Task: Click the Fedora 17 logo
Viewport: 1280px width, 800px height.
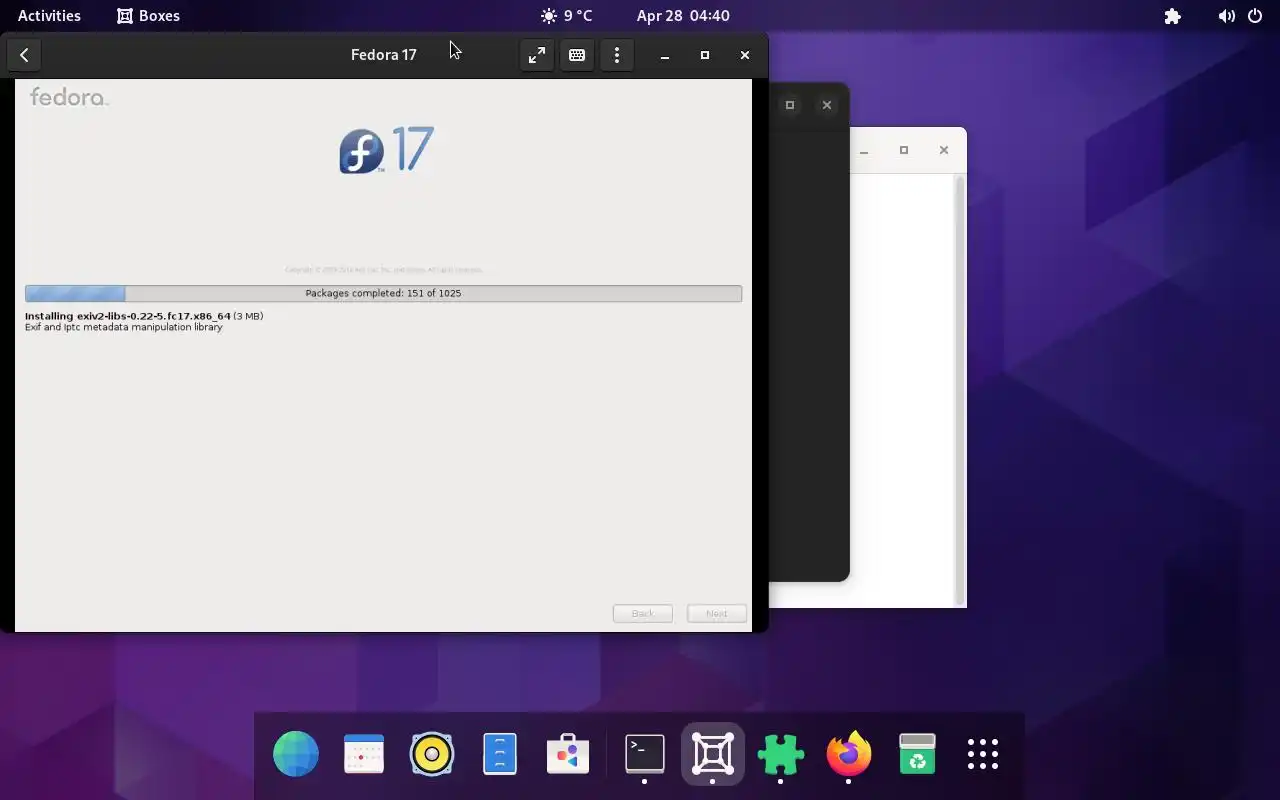Action: [386, 150]
